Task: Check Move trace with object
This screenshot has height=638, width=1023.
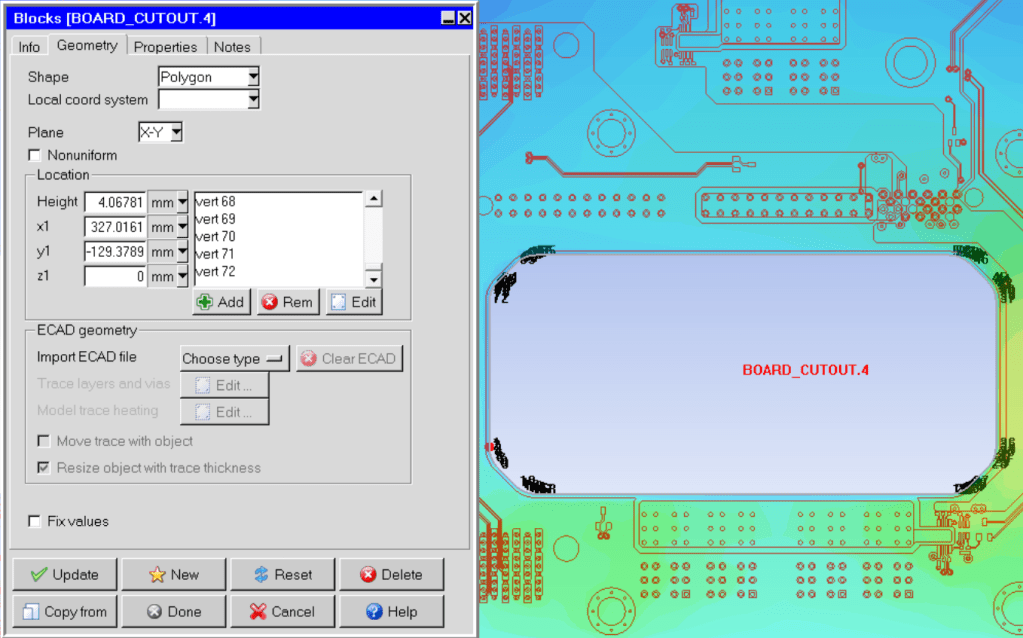Action: coord(44,441)
